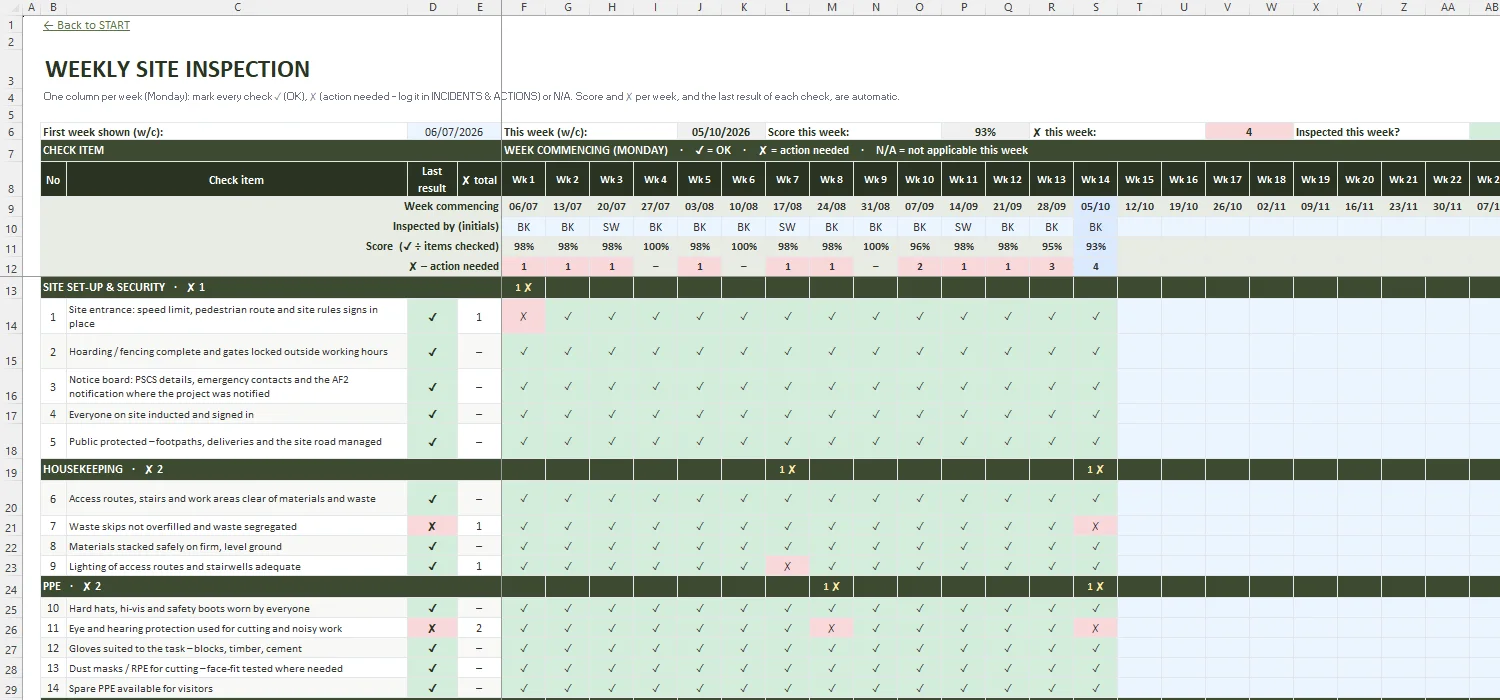The width and height of the screenshot is (1500, 700).
Task: Select the 'Check item' column header cell
Action: (237, 180)
